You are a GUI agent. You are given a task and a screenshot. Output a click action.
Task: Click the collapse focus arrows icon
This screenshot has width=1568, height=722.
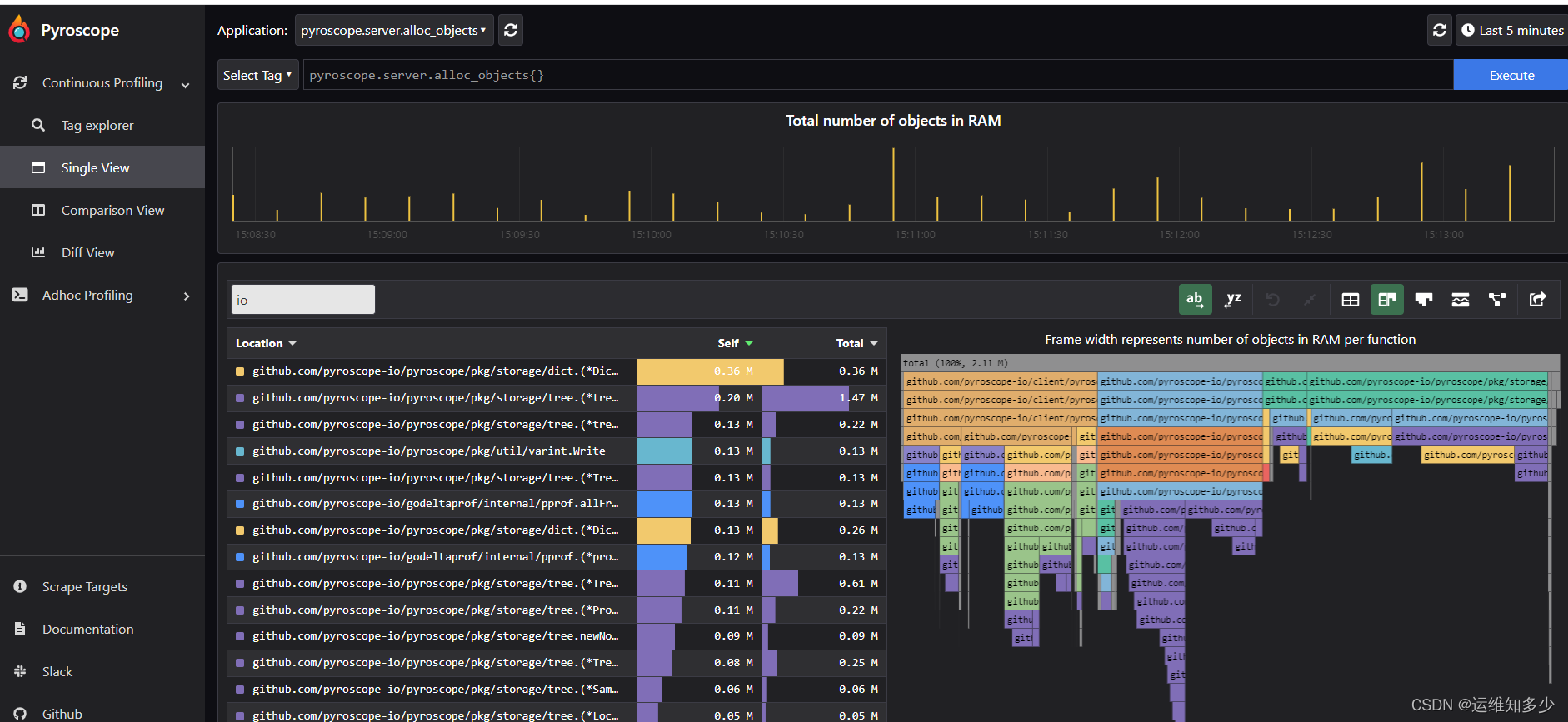pyautogui.click(x=1310, y=299)
